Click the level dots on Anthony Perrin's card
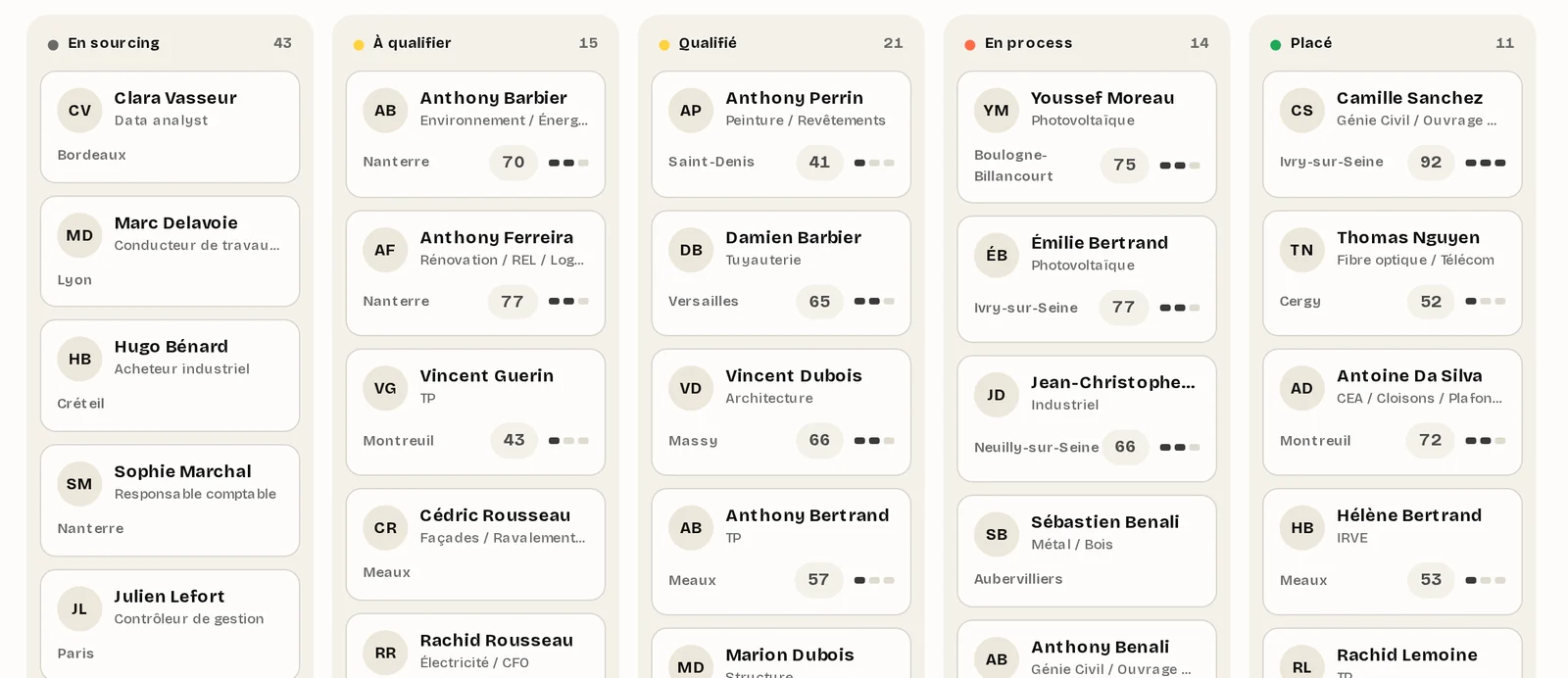Viewport: 1568px width, 678px height. click(x=874, y=163)
